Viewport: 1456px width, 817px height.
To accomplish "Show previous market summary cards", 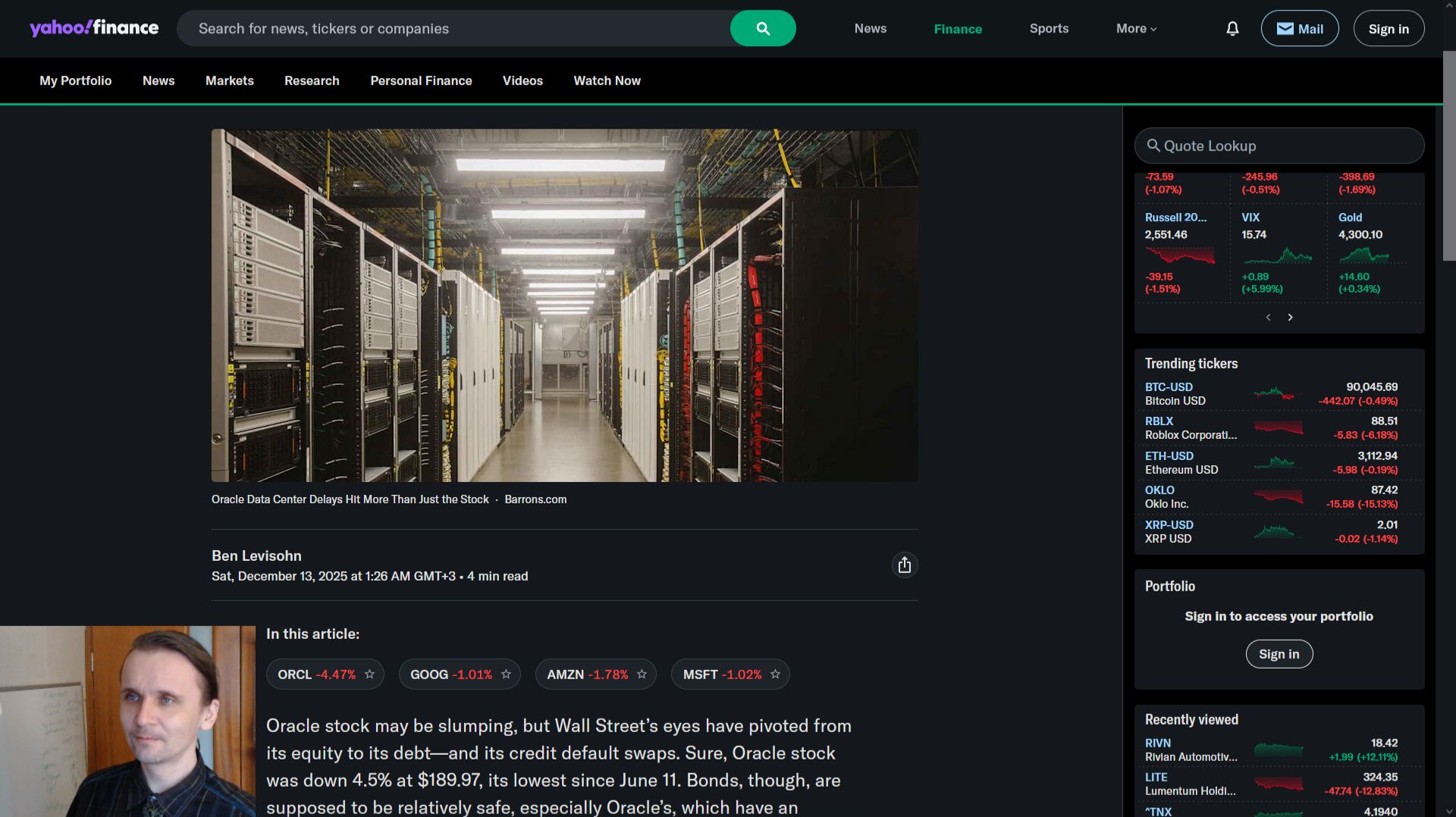I will pyautogui.click(x=1268, y=318).
